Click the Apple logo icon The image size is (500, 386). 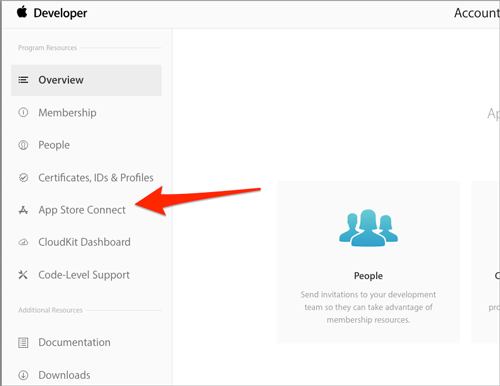[x=22, y=12]
